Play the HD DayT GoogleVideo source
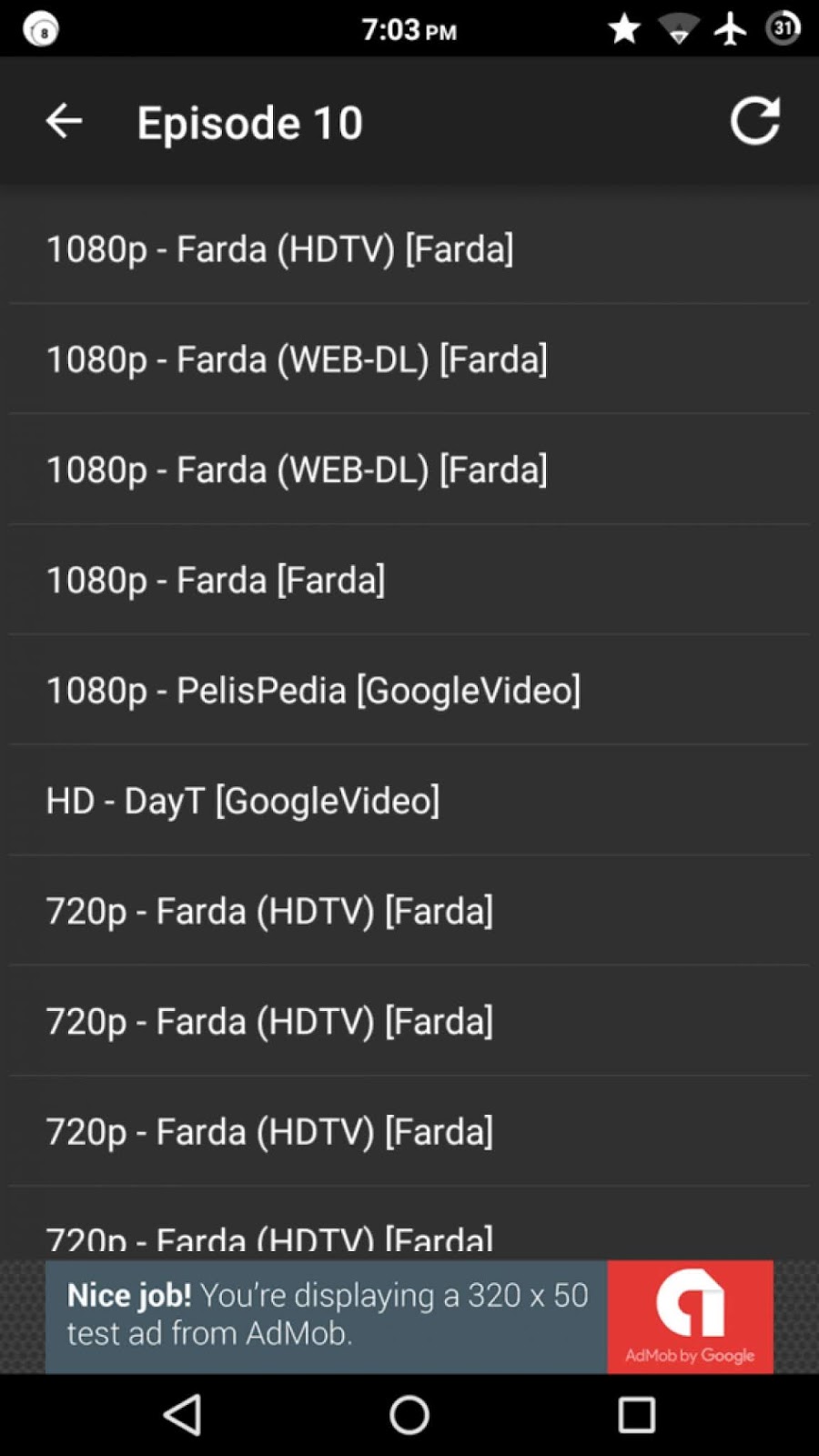 [x=243, y=800]
